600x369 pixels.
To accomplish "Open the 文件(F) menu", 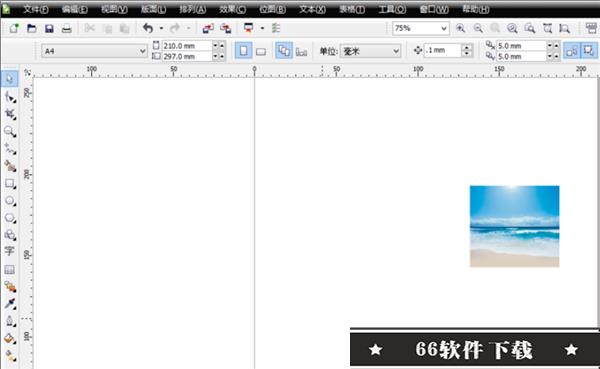I will click(x=36, y=9).
